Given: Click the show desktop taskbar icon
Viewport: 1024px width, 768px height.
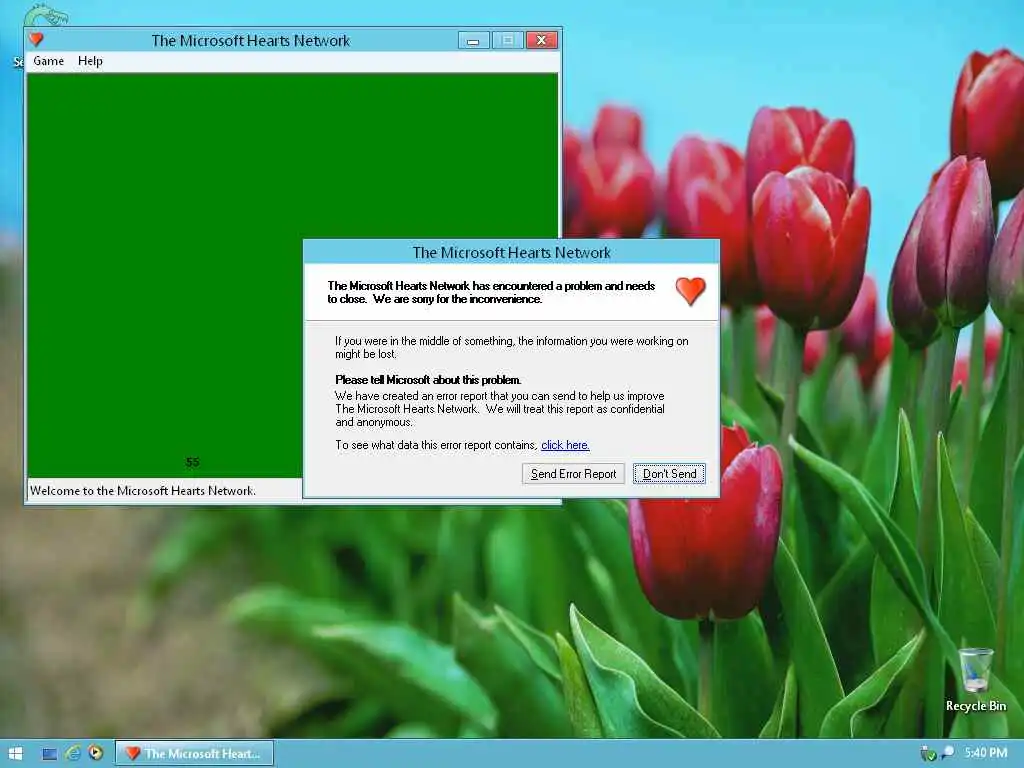Looking at the screenshot, I should (50, 754).
